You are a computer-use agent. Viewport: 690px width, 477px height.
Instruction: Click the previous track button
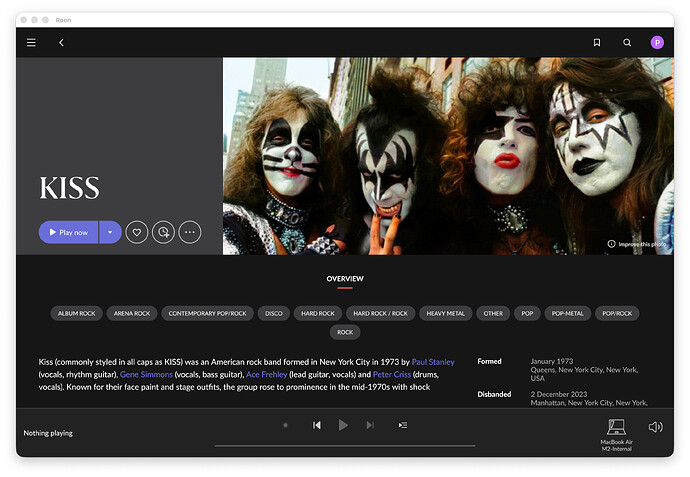point(317,425)
